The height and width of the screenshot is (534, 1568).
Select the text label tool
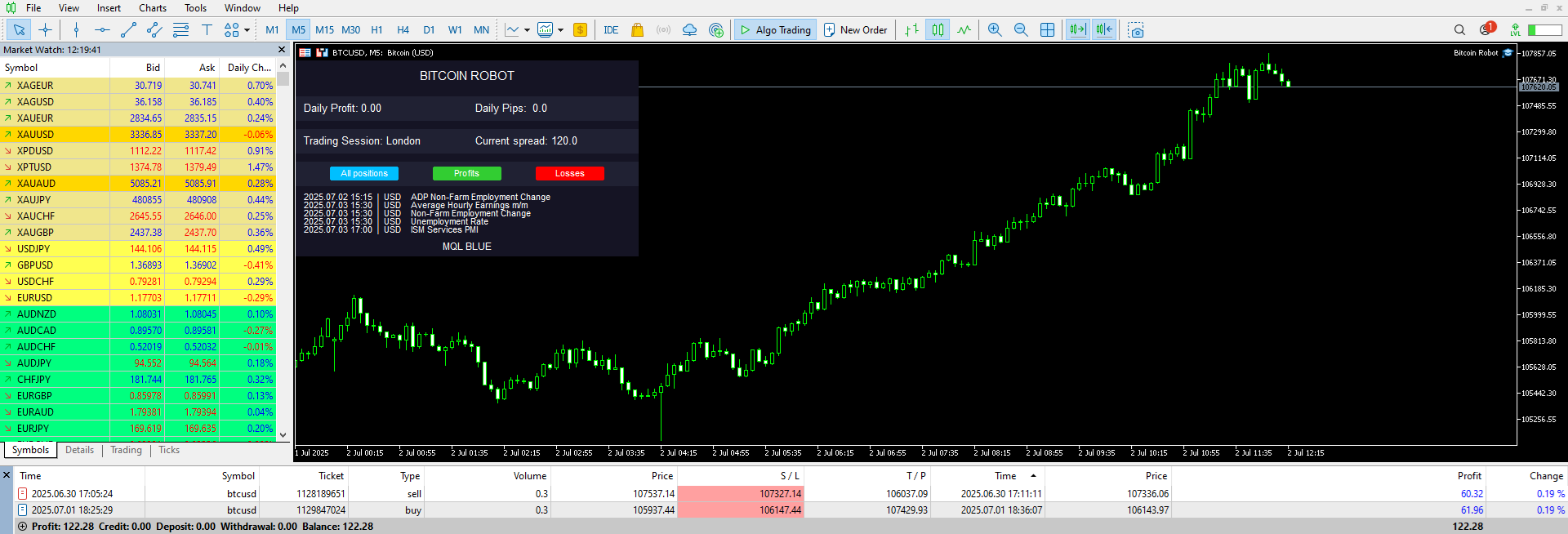tap(207, 30)
